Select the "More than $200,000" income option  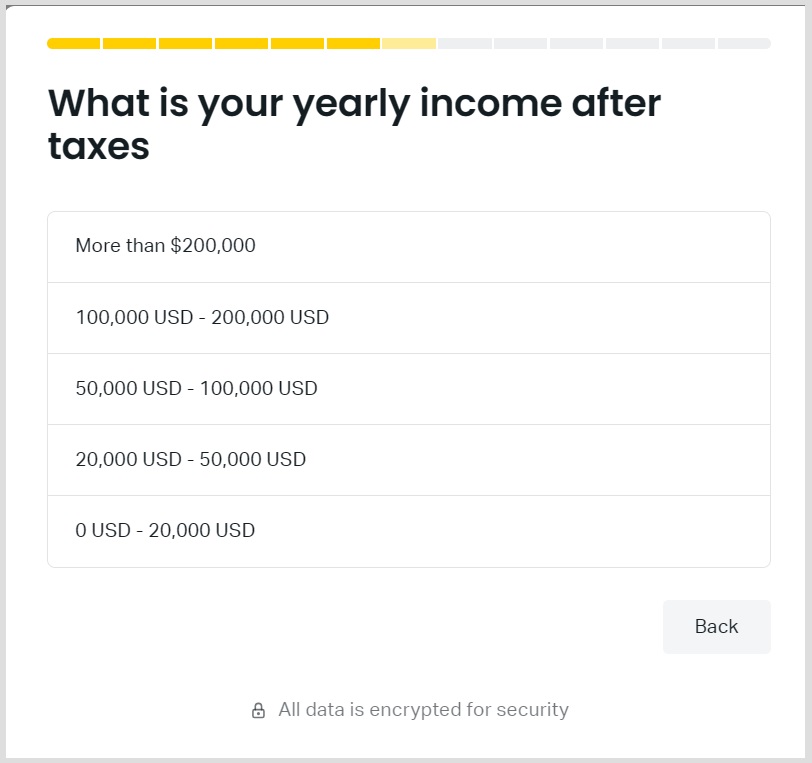tap(408, 246)
